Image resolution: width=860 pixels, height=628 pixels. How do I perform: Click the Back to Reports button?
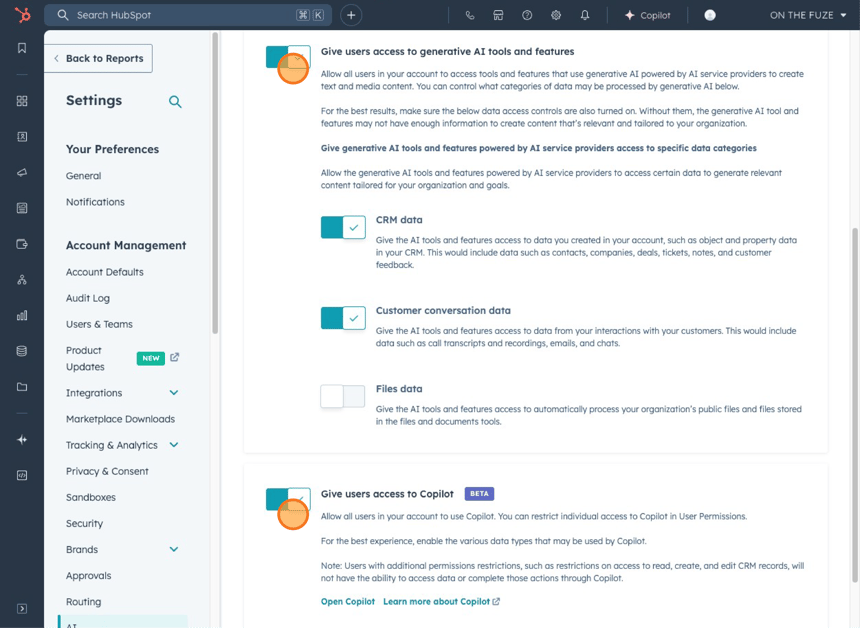pyautogui.click(x=98, y=58)
